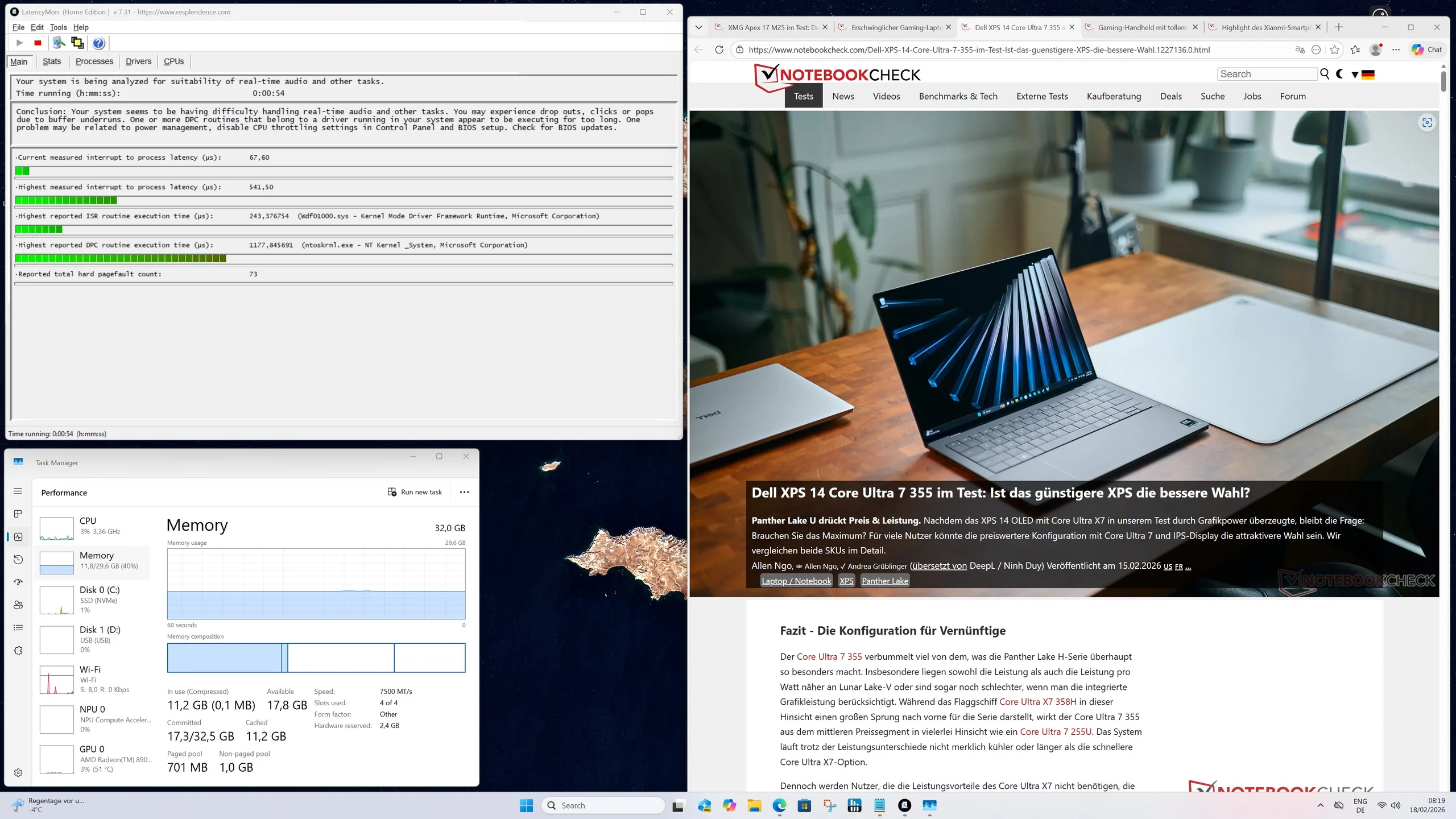The width and height of the screenshot is (1456, 819).
Task: Follow the Core Ultra X7 358H link
Action: (x=1037, y=702)
